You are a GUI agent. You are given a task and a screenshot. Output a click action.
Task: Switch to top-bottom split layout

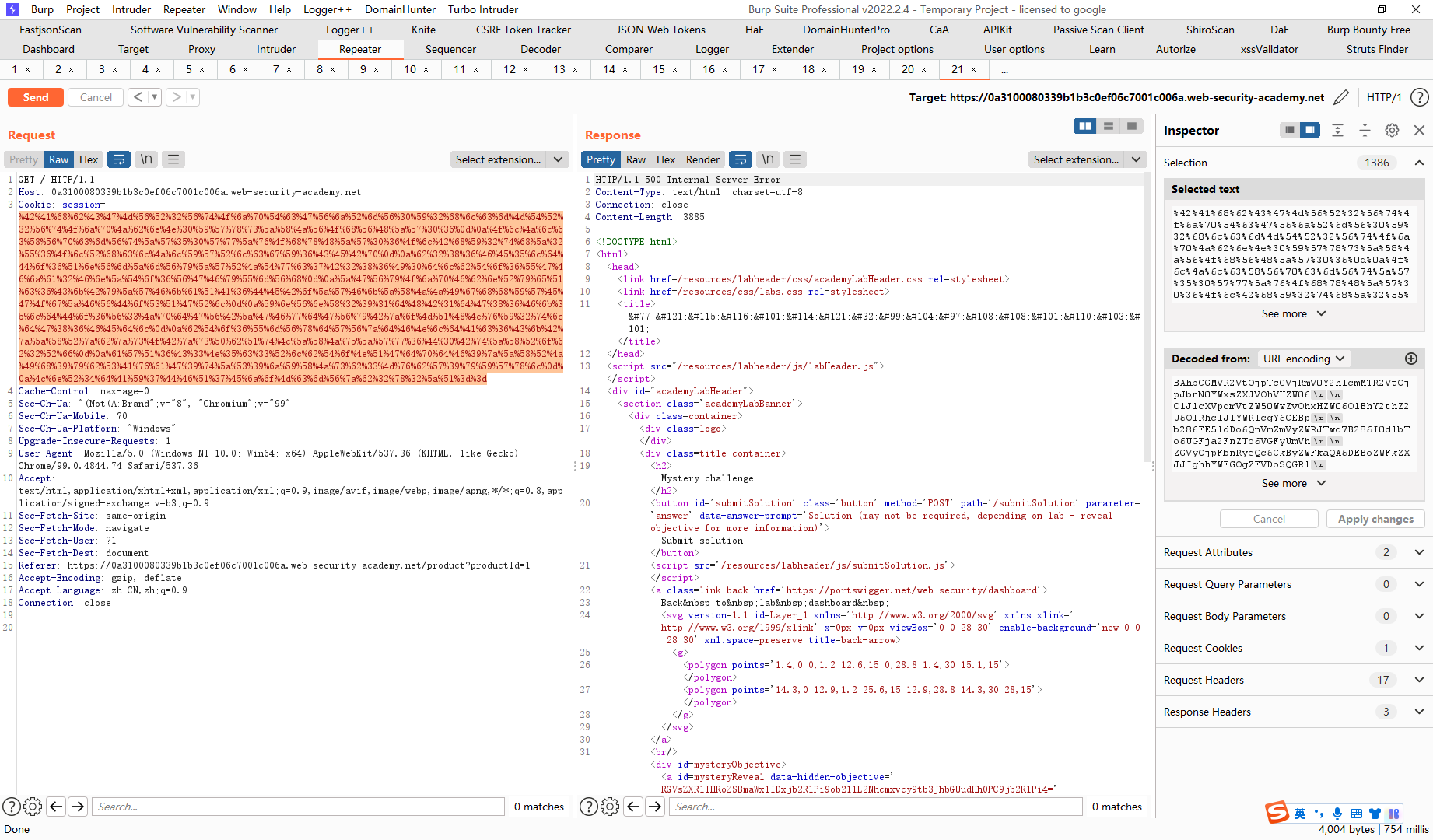[x=1109, y=126]
